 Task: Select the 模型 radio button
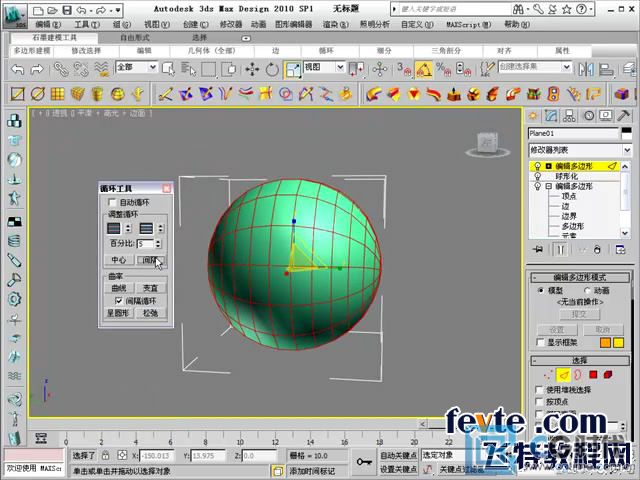[541, 291]
